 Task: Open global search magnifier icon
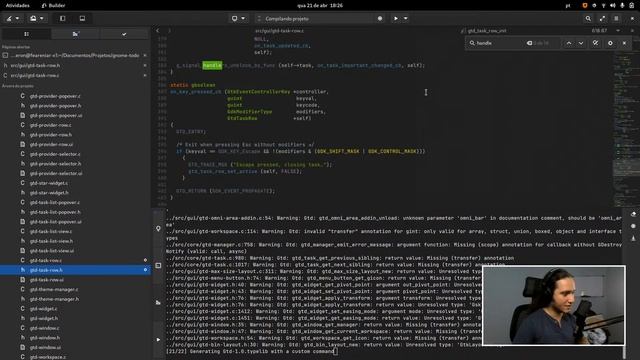tap(588, 18)
